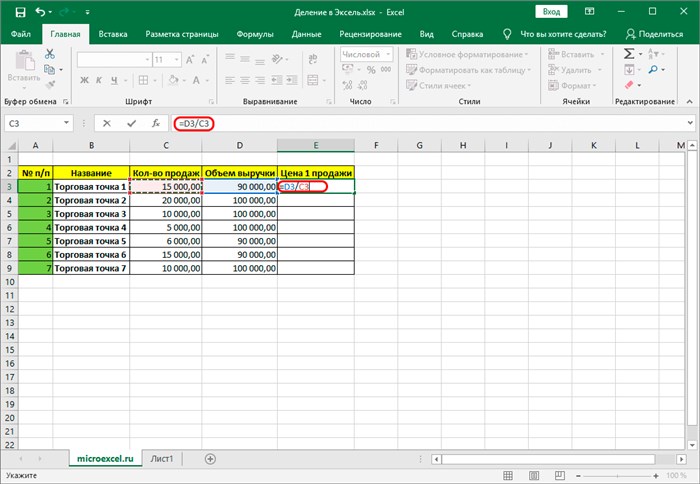The height and width of the screenshot is (484, 700).
Task: Confirm the formula with the checkmark icon
Action: pyautogui.click(x=131, y=123)
